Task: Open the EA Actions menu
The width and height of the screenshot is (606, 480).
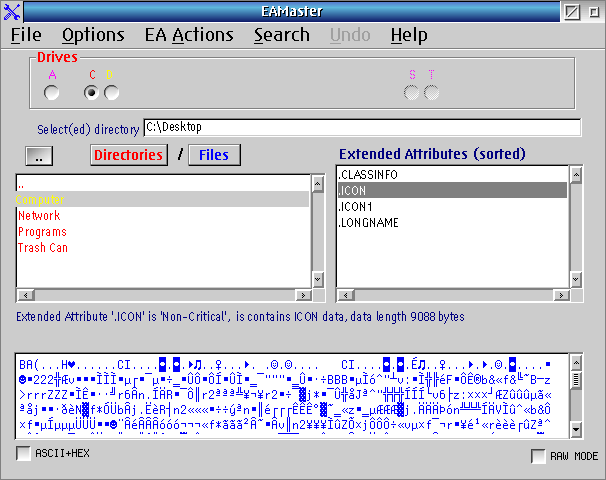Action: coord(189,35)
